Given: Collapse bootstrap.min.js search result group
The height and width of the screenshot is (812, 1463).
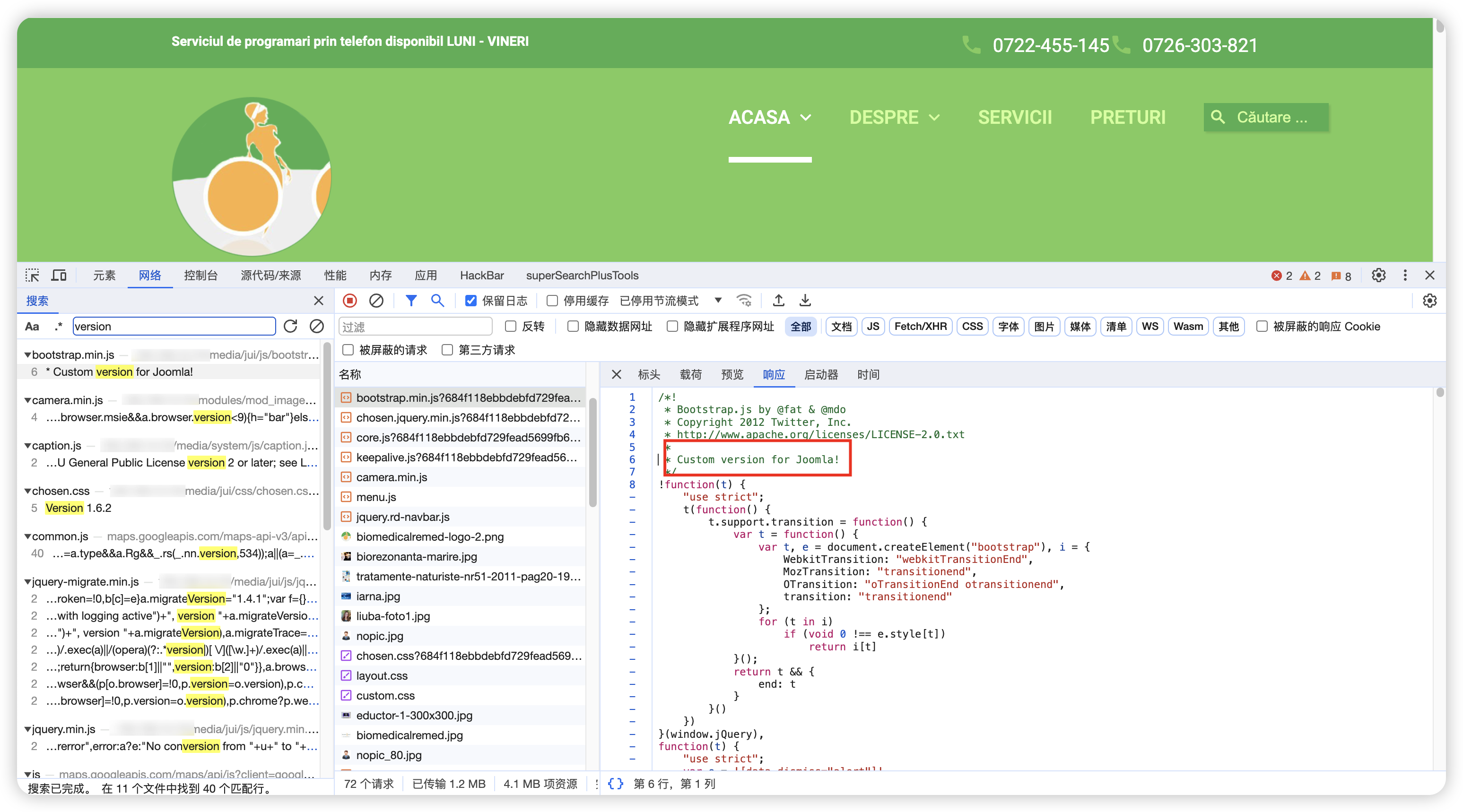Looking at the screenshot, I should coord(27,355).
